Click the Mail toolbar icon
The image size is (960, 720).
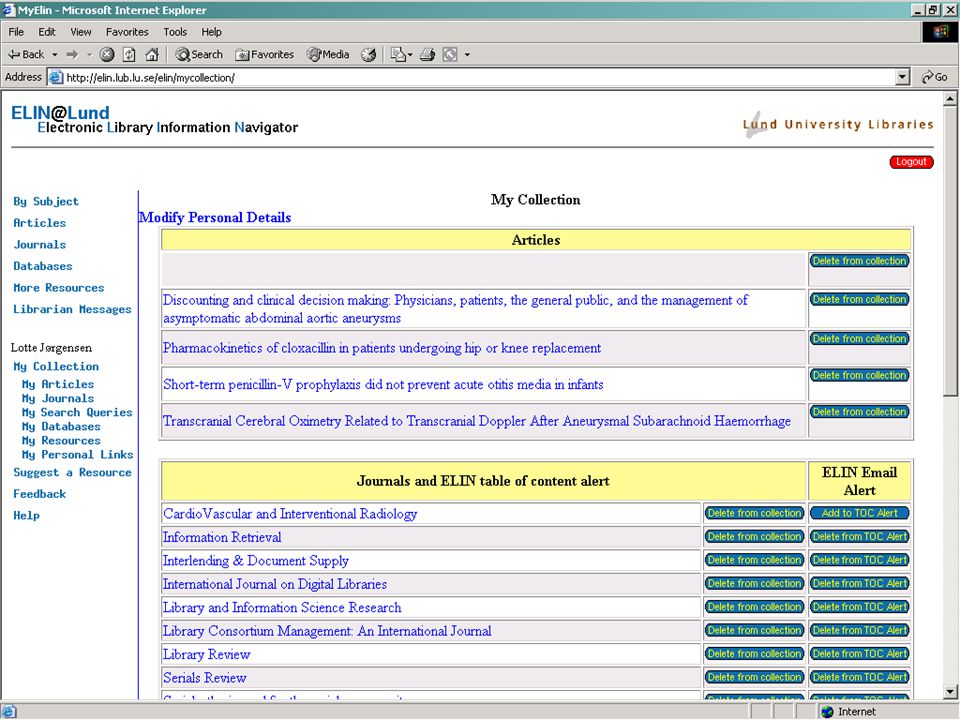398,54
